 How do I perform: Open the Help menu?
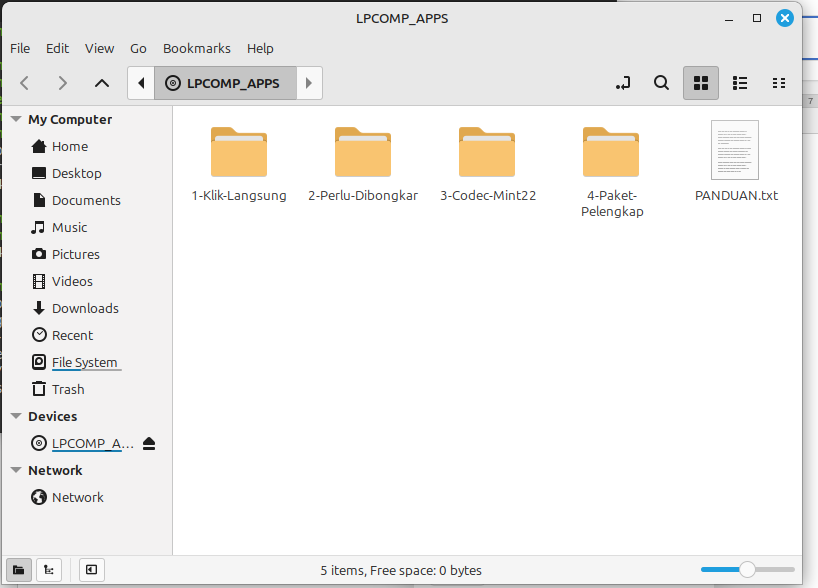point(260,49)
